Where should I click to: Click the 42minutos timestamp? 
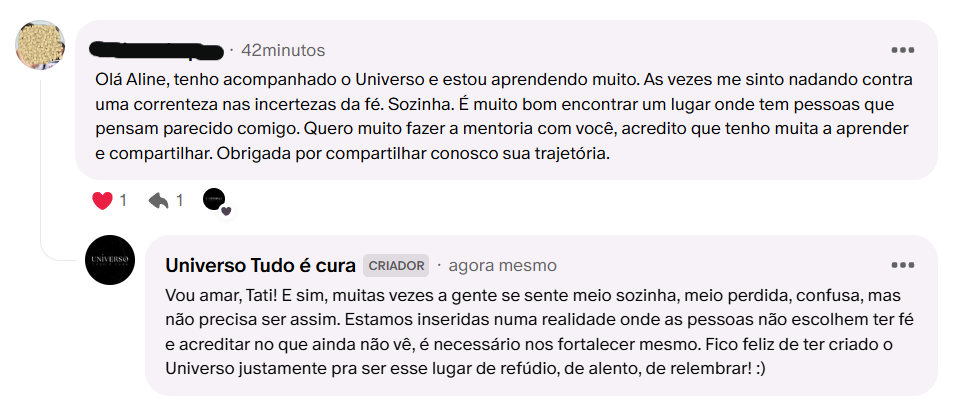[x=283, y=50]
